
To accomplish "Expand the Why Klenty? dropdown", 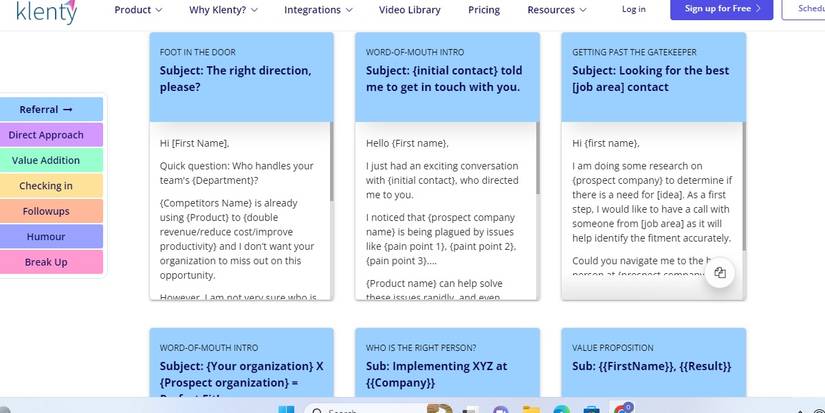I will [x=223, y=10].
